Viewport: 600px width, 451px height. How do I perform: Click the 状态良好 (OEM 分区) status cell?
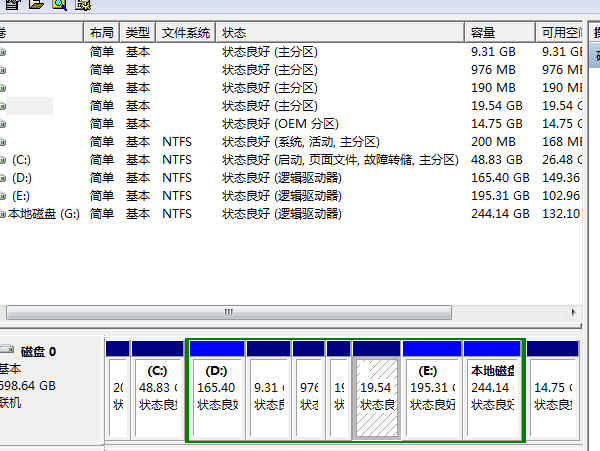coord(280,124)
